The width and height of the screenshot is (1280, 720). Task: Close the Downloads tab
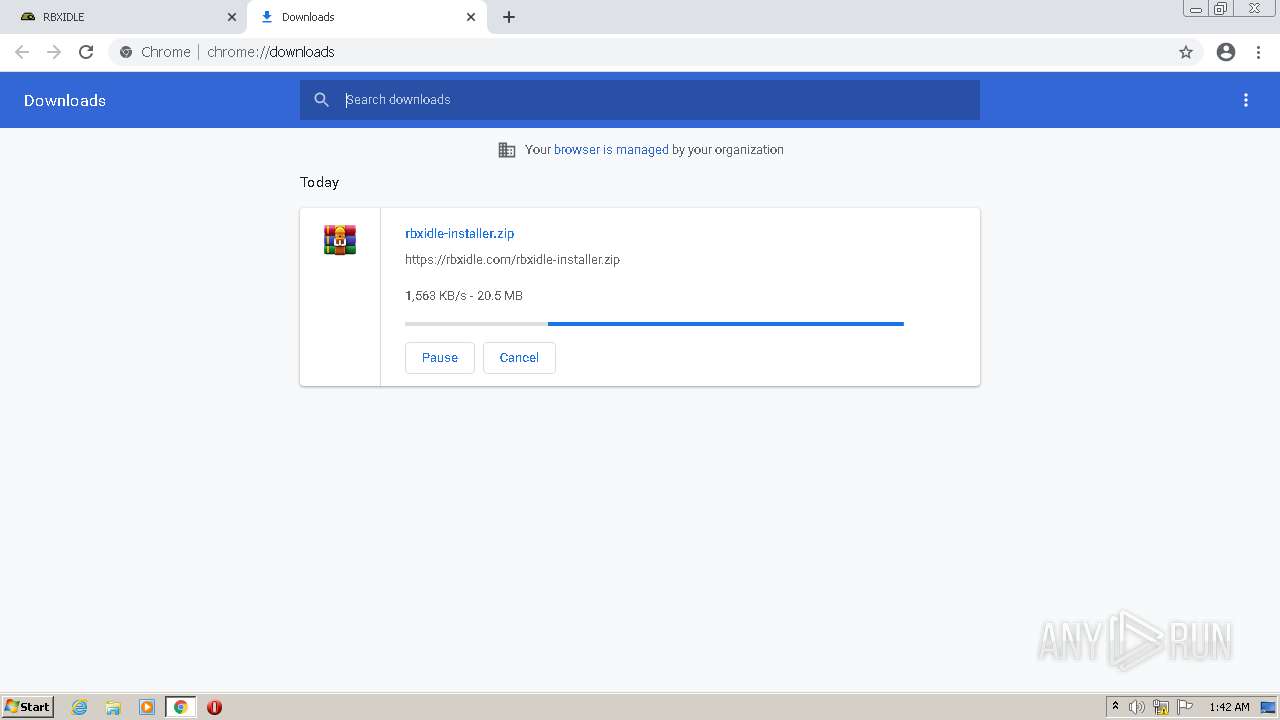[471, 17]
